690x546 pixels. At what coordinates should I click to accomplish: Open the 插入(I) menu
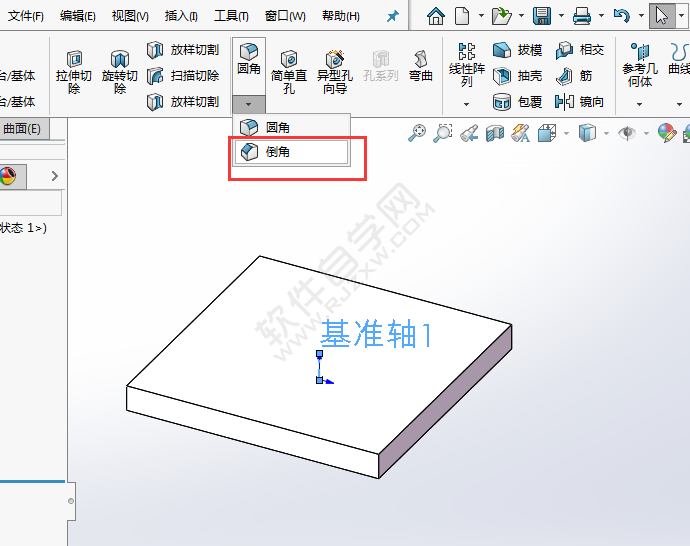tap(181, 16)
